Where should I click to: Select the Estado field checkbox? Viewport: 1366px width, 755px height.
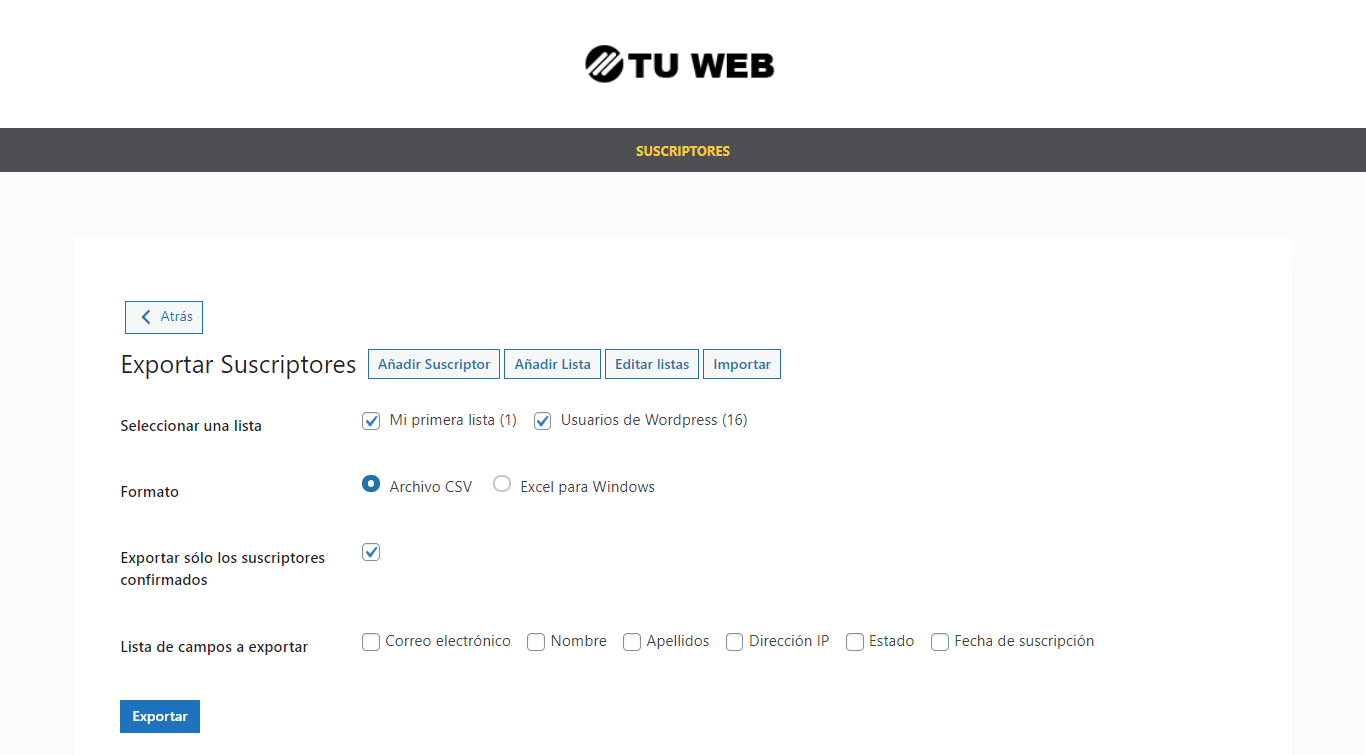coord(855,642)
